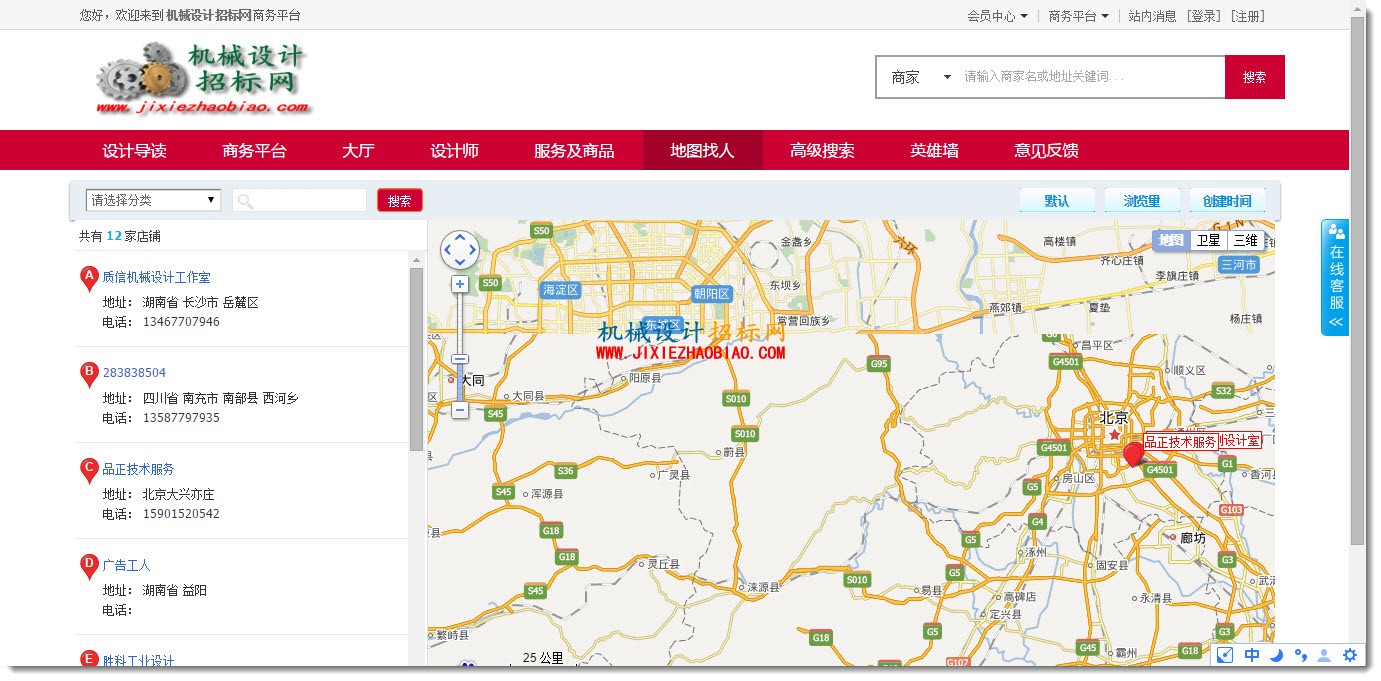Open the 请选择分类 category dropdown
Screen dimensions: 1381x681
point(153,200)
